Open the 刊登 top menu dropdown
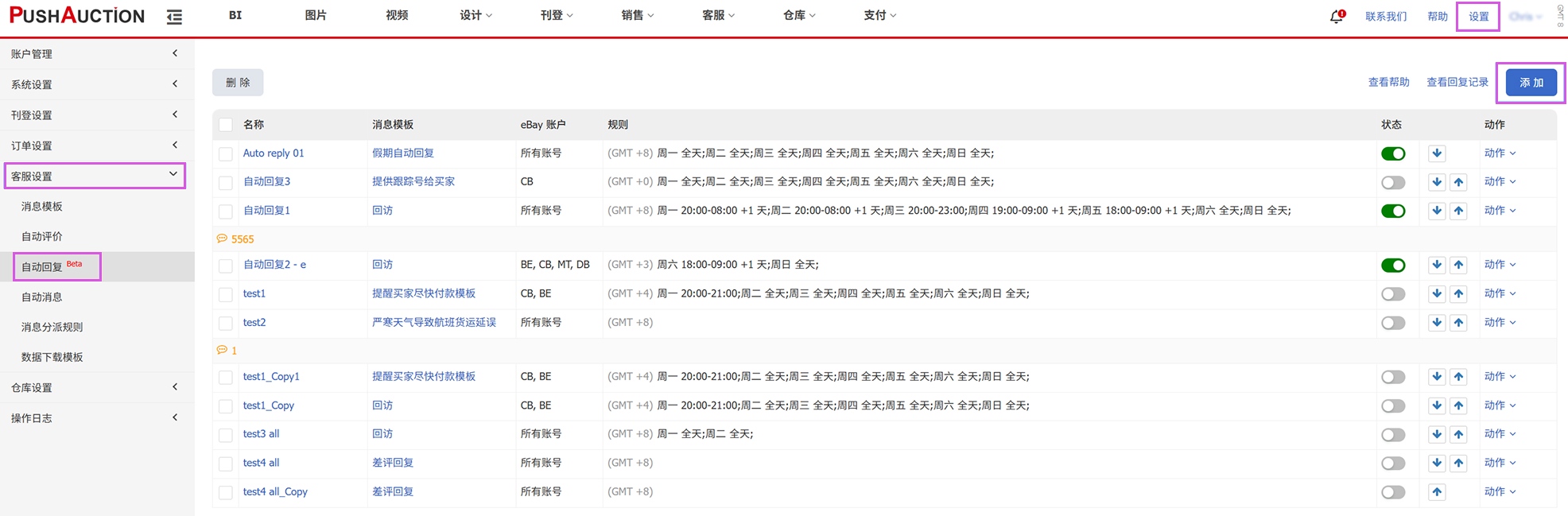 point(556,15)
